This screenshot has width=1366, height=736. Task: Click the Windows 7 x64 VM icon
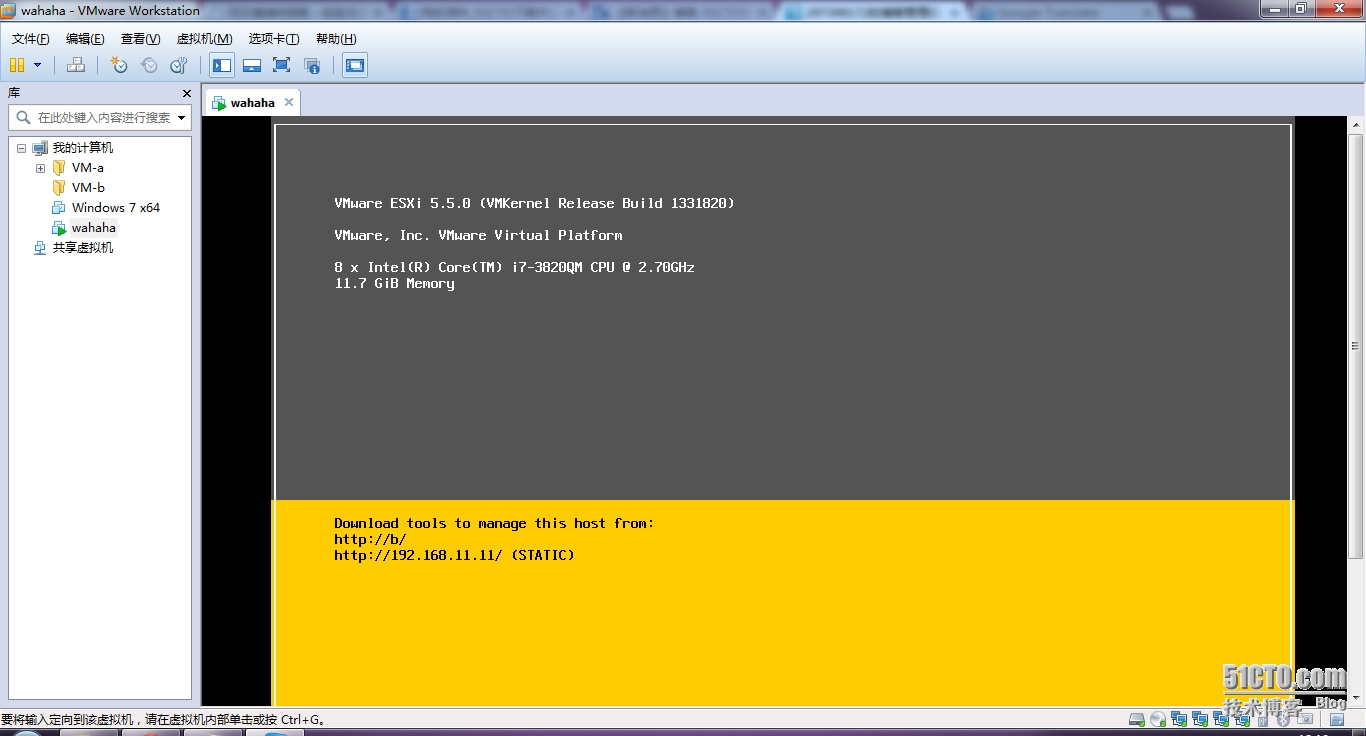coord(59,208)
